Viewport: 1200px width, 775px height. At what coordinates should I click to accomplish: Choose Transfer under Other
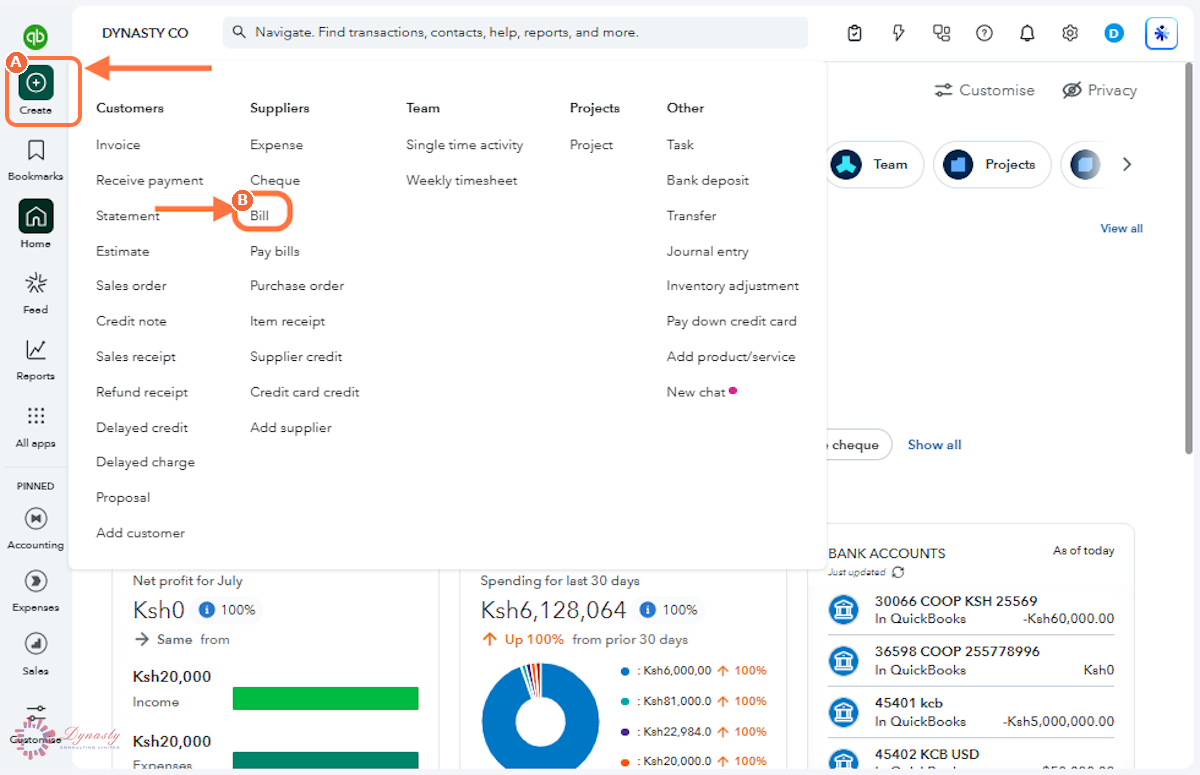pos(692,215)
